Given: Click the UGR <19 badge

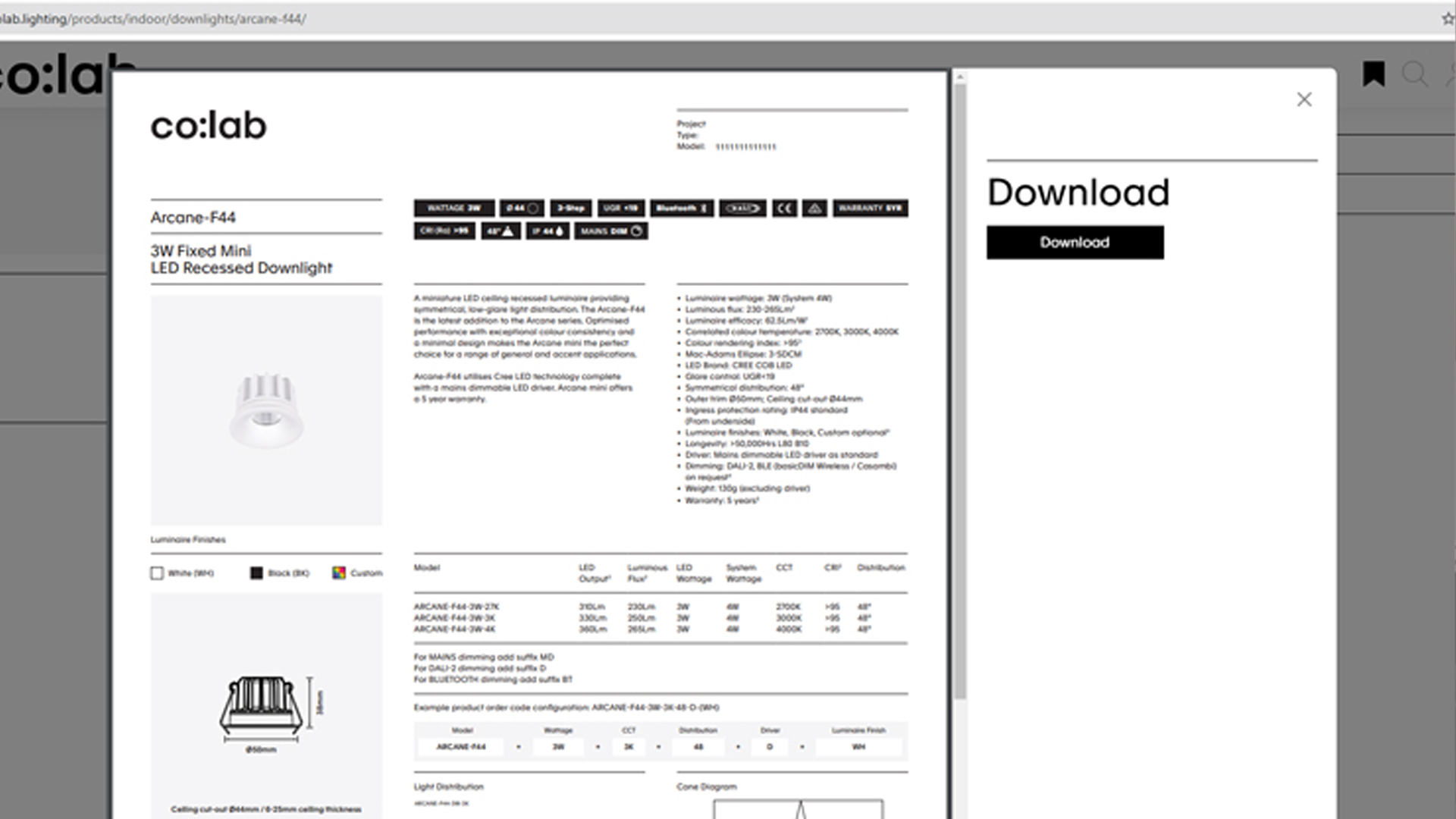Looking at the screenshot, I should 621,208.
